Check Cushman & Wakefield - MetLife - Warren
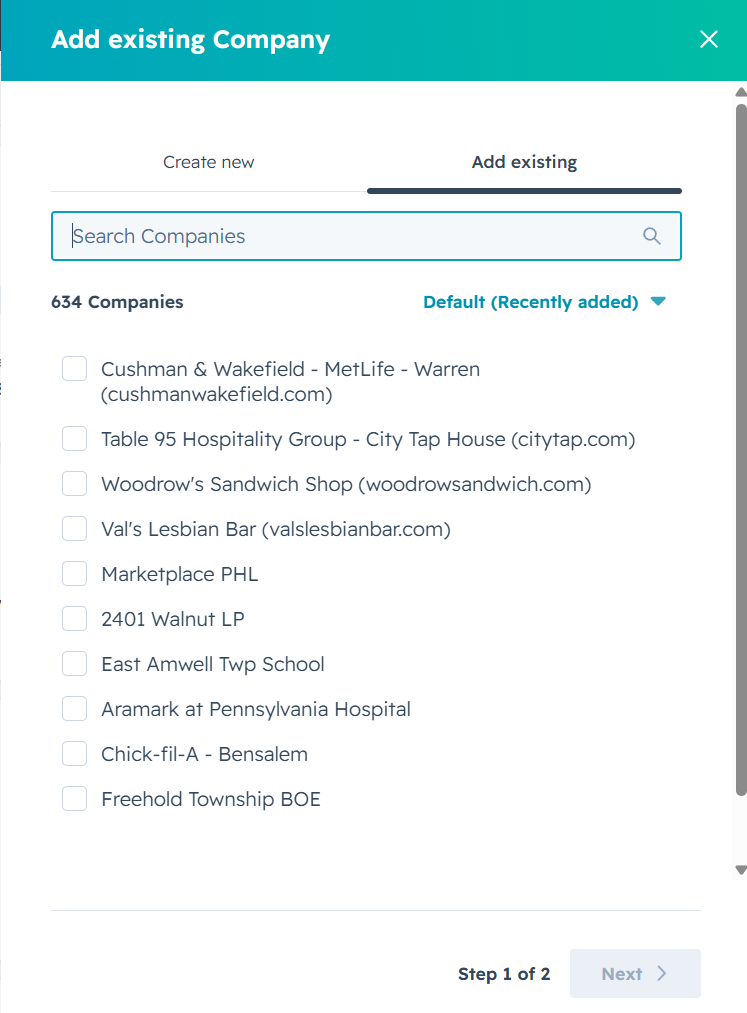The height and width of the screenshot is (1013, 747). click(x=74, y=369)
